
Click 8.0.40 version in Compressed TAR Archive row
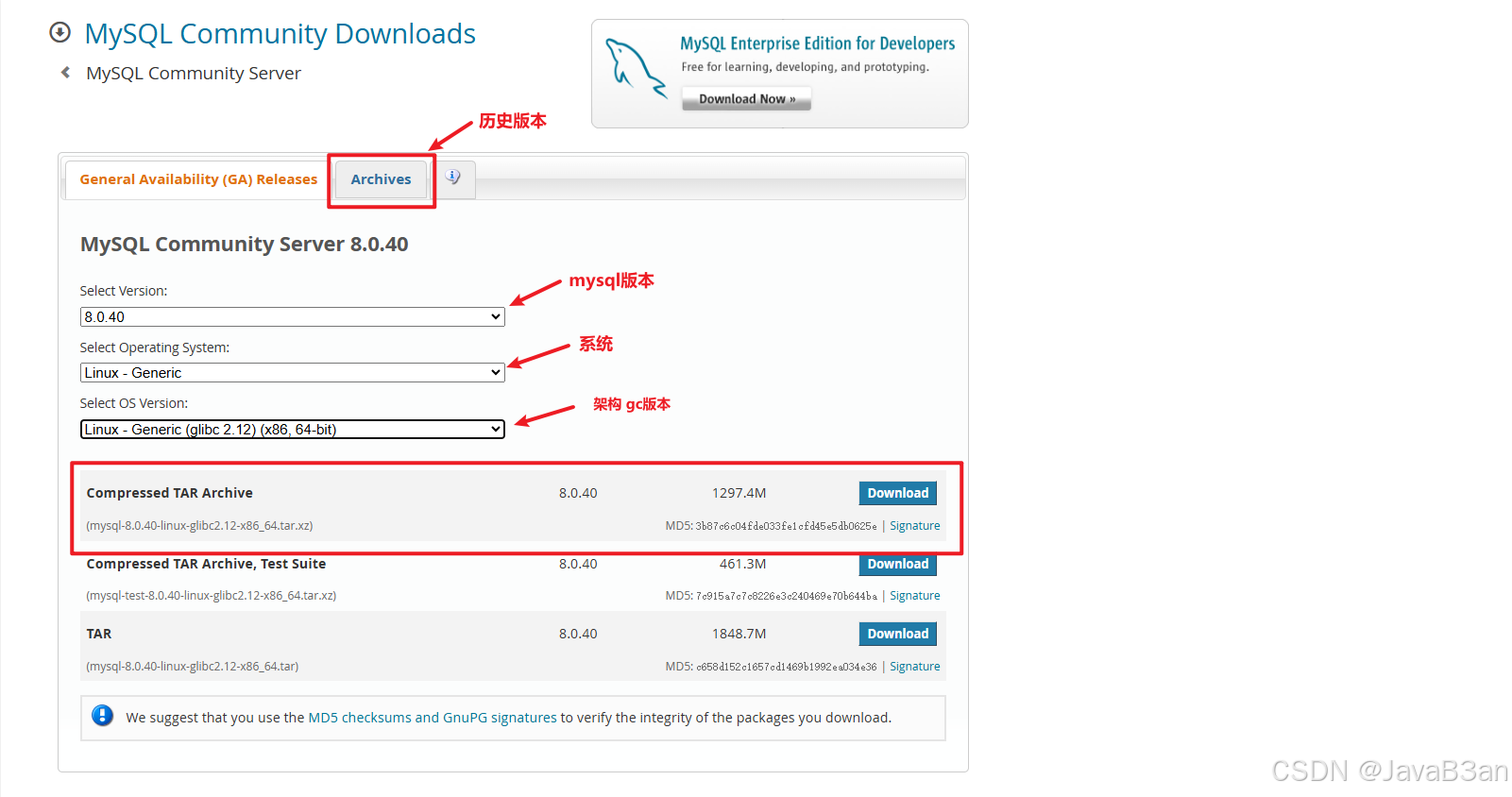coord(578,493)
